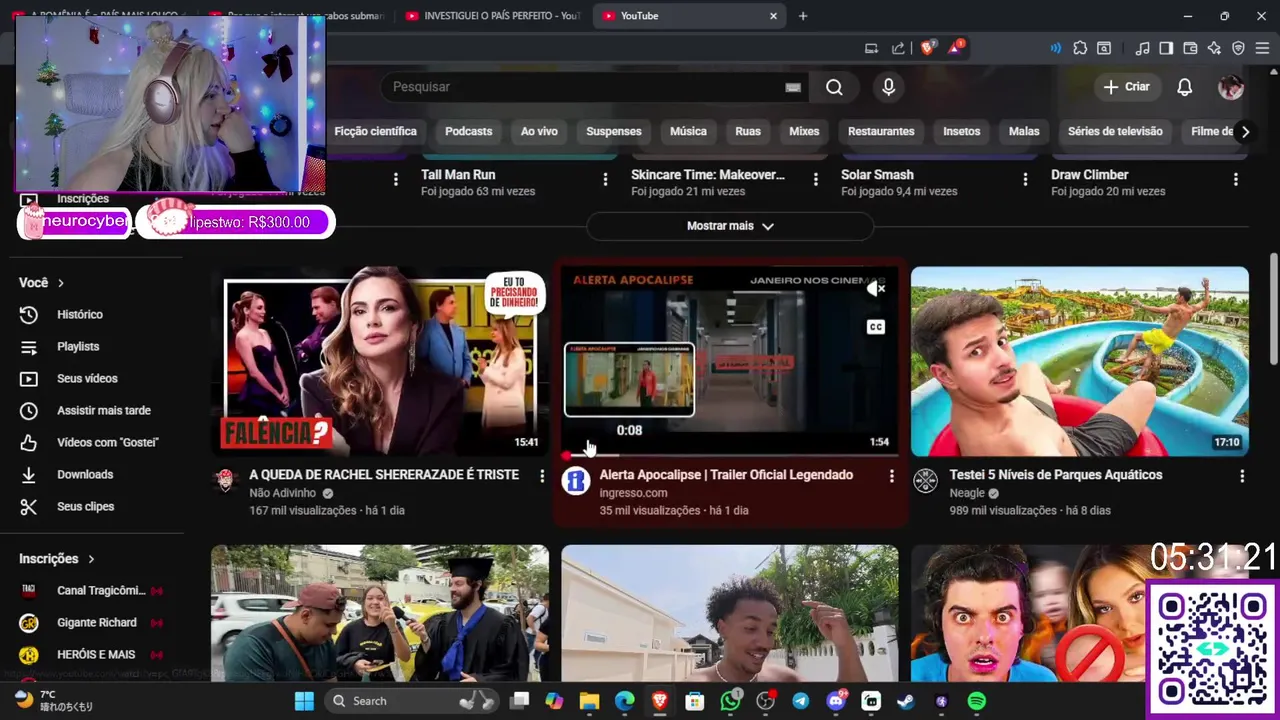Open the Neagle channel link
The height and width of the screenshot is (720, 1280).
pyautogui.click(x=967, y=493)
